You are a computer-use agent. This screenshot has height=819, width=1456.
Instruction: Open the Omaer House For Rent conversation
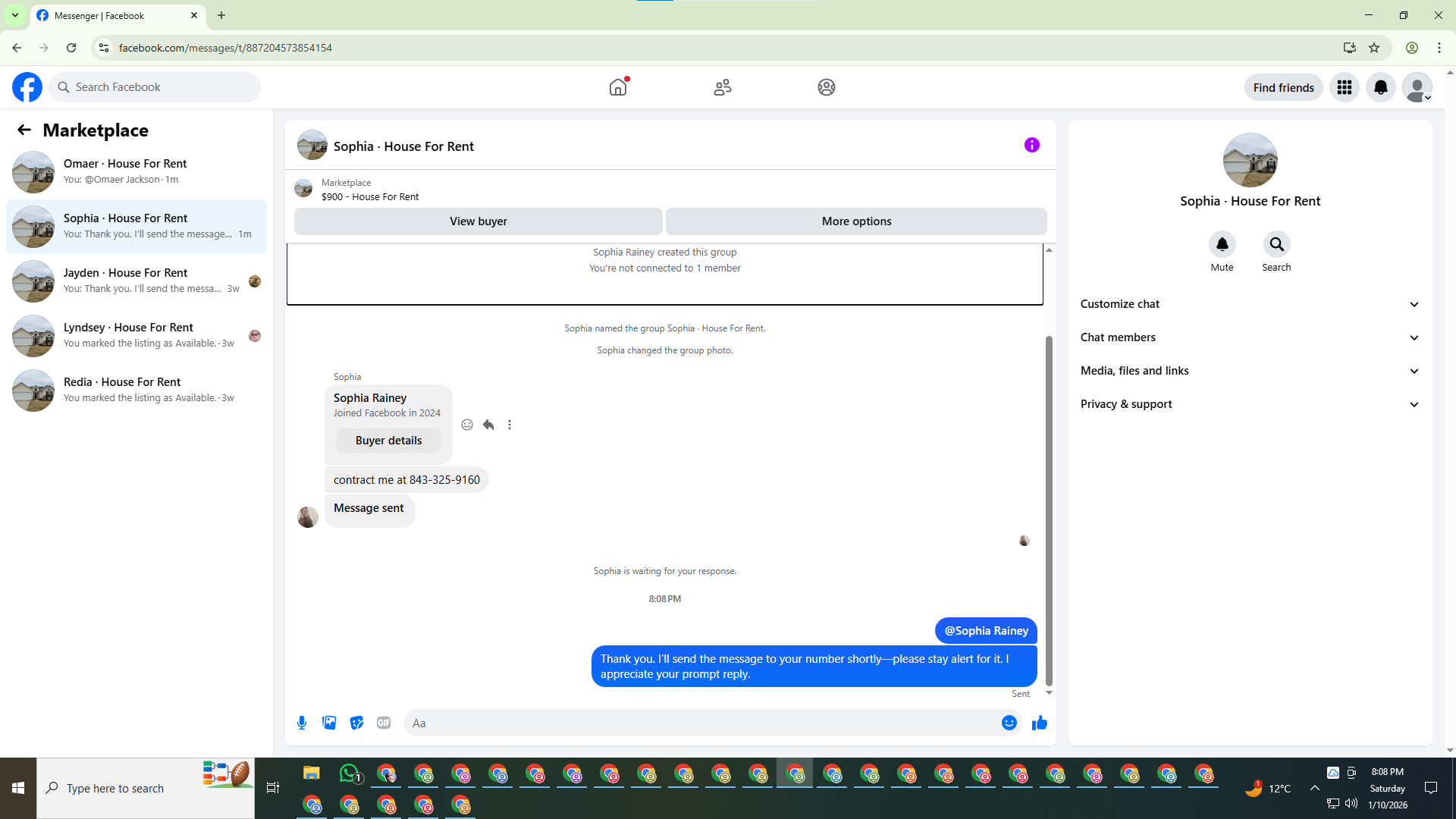tap(136, 171)
